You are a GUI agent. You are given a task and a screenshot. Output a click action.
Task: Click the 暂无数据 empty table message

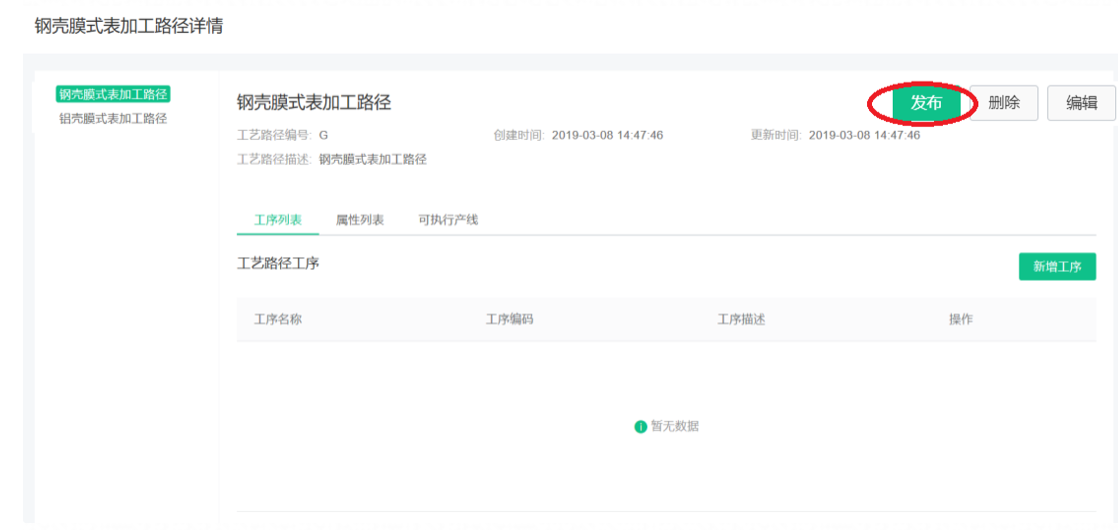[x=675, y=427]
